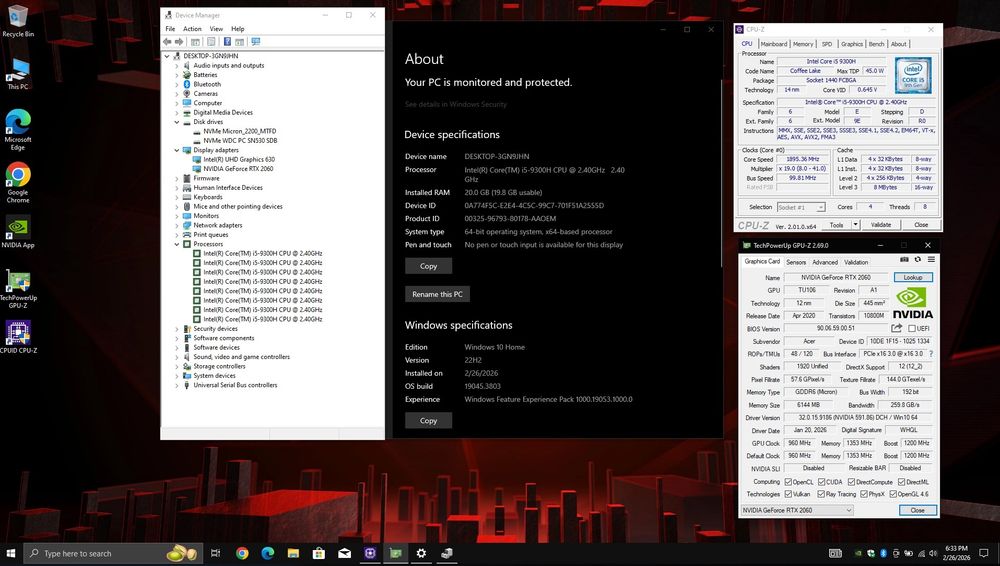Open the notification center icon on taskbar
The image size is (1000, 566).
click(983, 553)
